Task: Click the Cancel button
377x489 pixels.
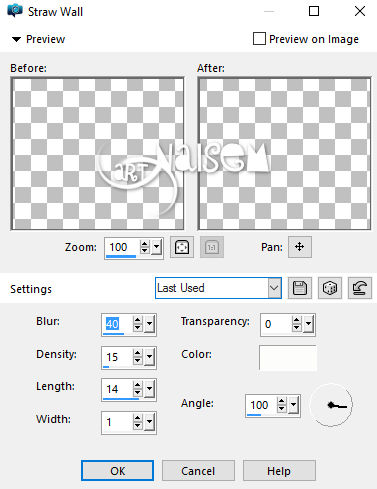Action: (198, 471)
